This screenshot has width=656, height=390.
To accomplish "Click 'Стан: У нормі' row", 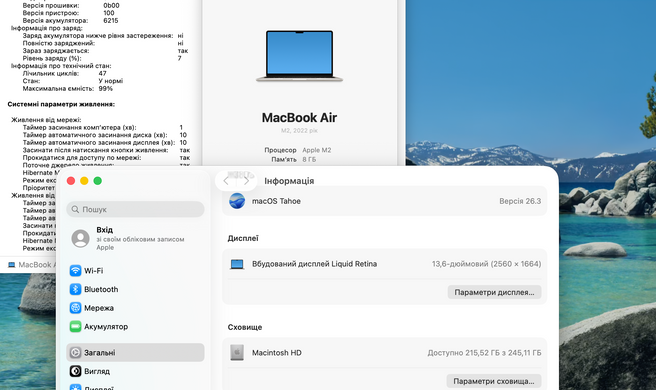I will coord(73,81).
